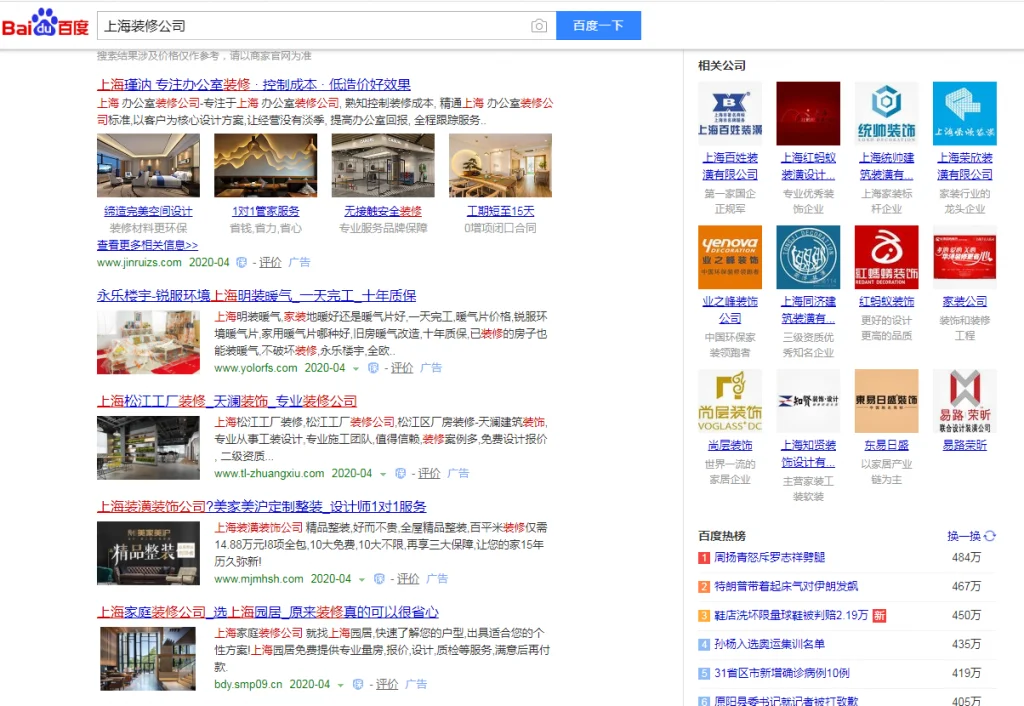The width and height of the screenshot is (1024, 706).
Task: Click the 红蚂蚁装饰 red logo
Action: point(886,257)
